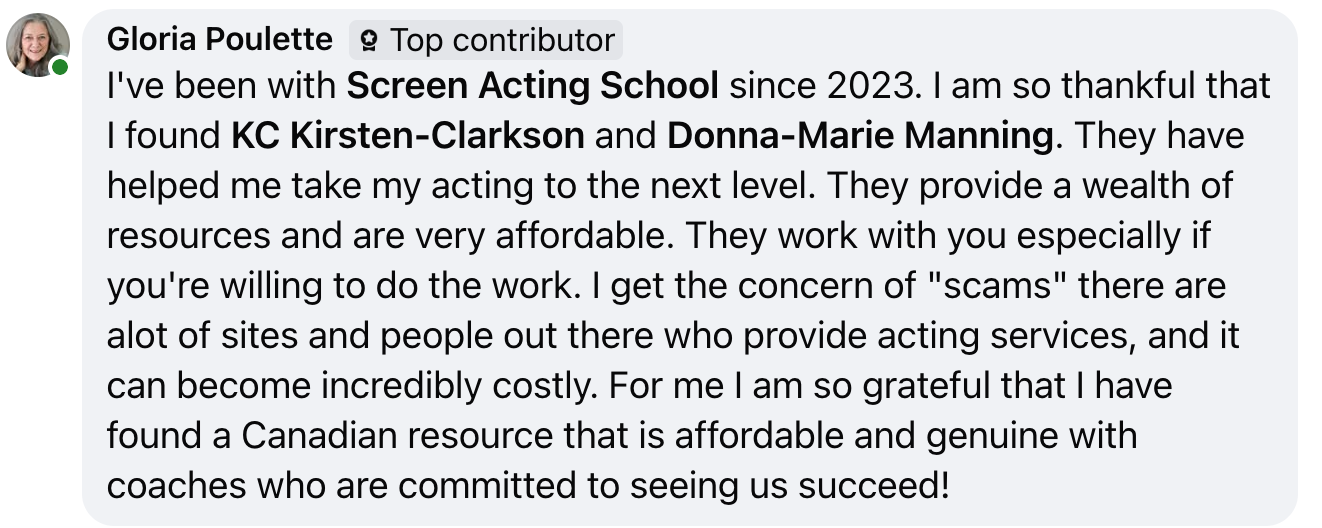The image size is (1322, 528).
Task: Click the green online status dot
Action: (x=61, y=67)
